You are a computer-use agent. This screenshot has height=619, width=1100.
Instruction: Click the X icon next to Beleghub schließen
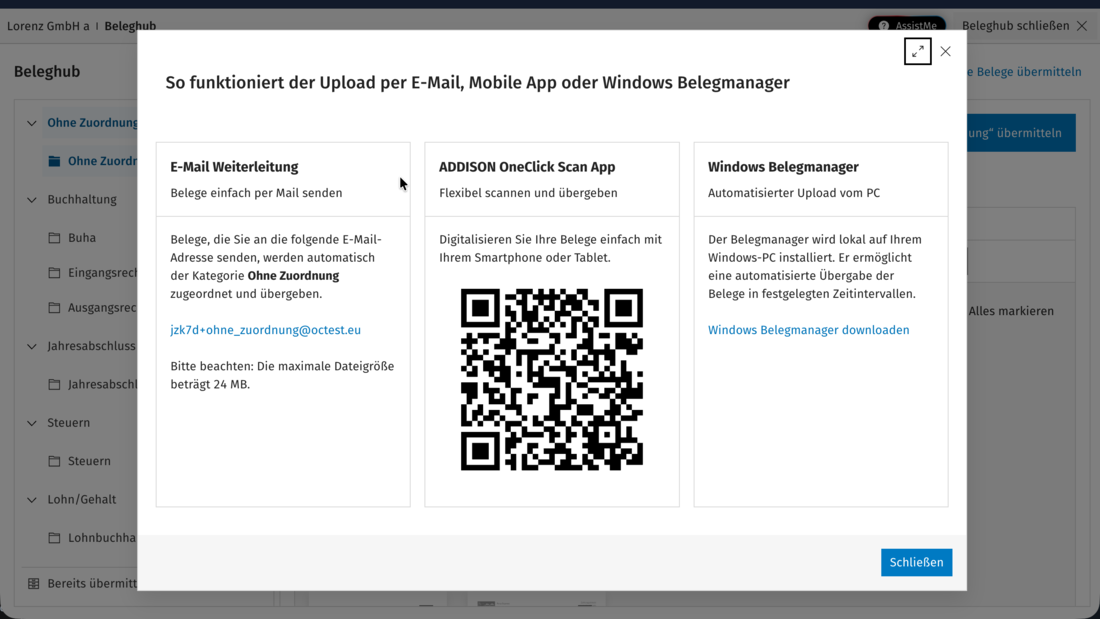click(x=1082, y=26)
